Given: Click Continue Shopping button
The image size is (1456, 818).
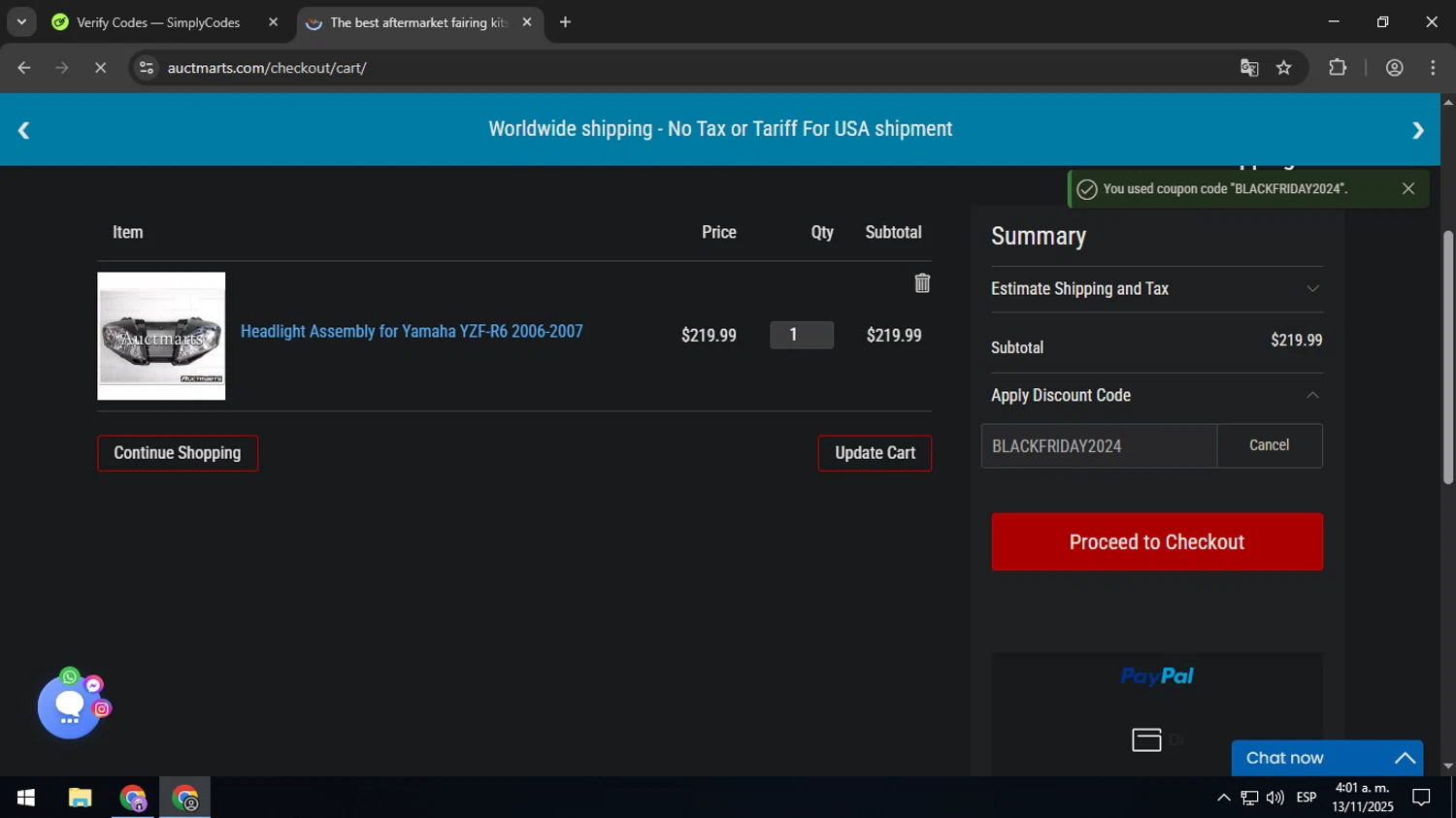Looking at the screenshot, I should 178,453.
